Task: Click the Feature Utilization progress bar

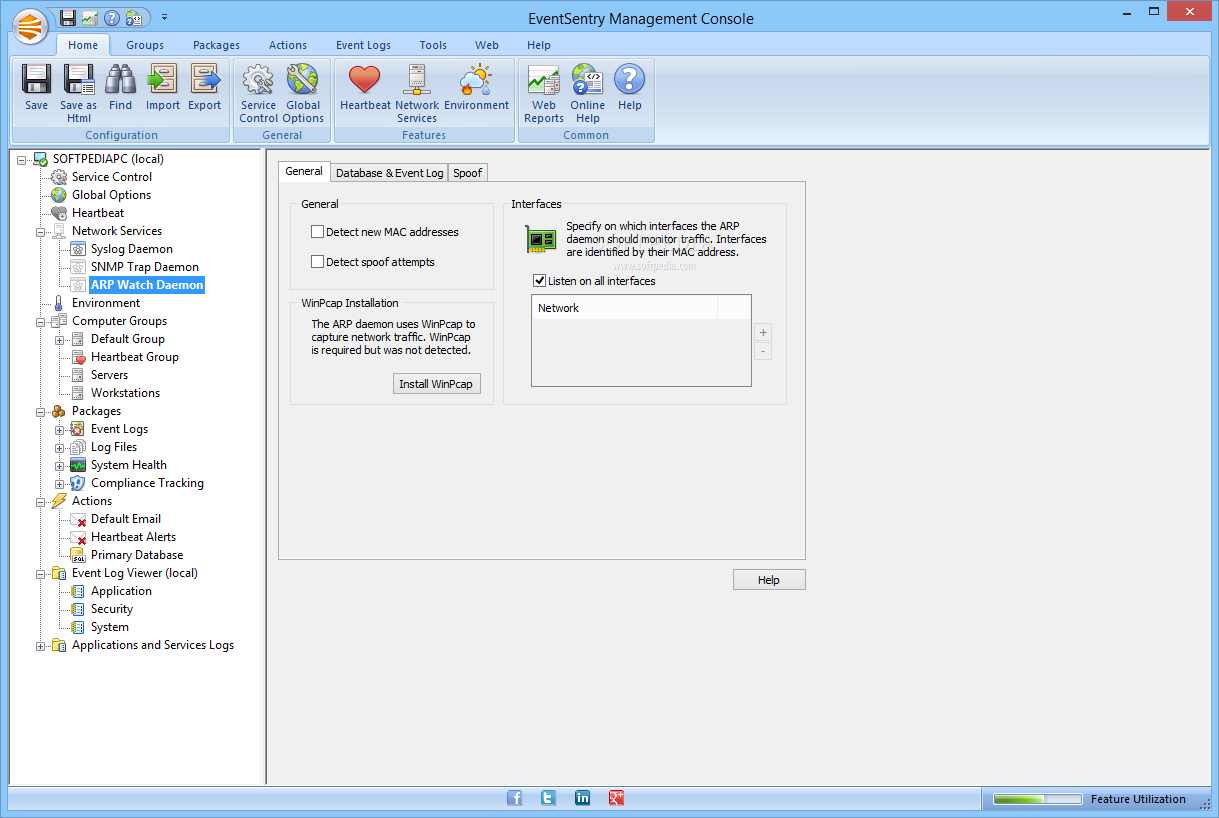Action: [x=1037, y=799]
